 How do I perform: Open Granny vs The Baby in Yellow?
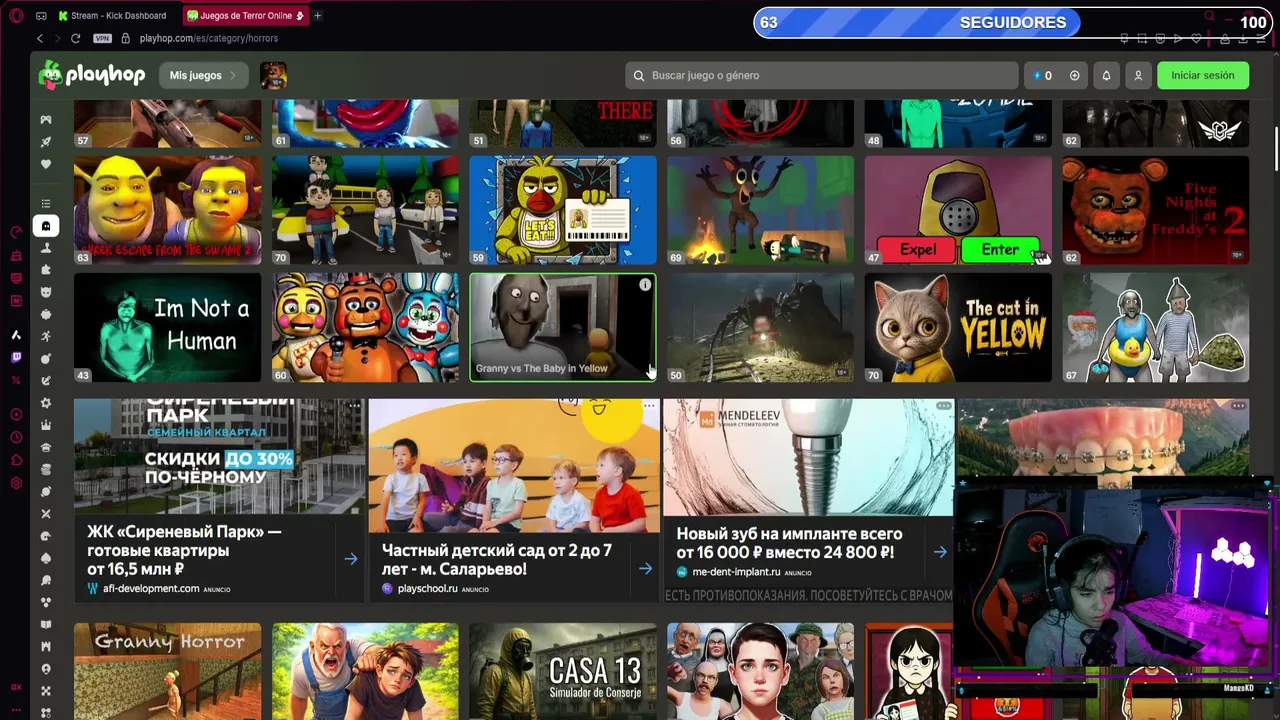tap(563, 328)
